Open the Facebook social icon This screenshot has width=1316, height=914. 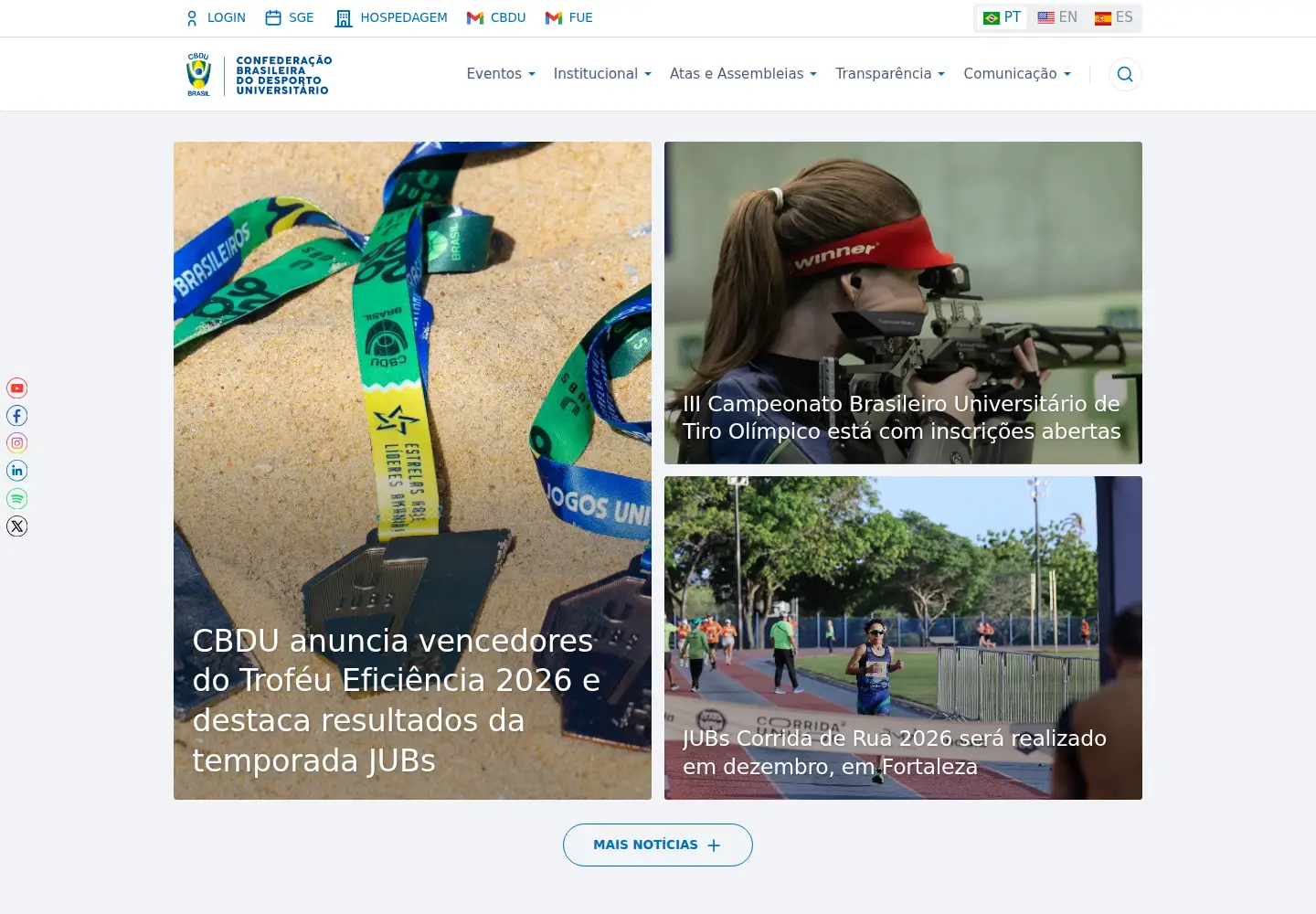pos(17,415)
